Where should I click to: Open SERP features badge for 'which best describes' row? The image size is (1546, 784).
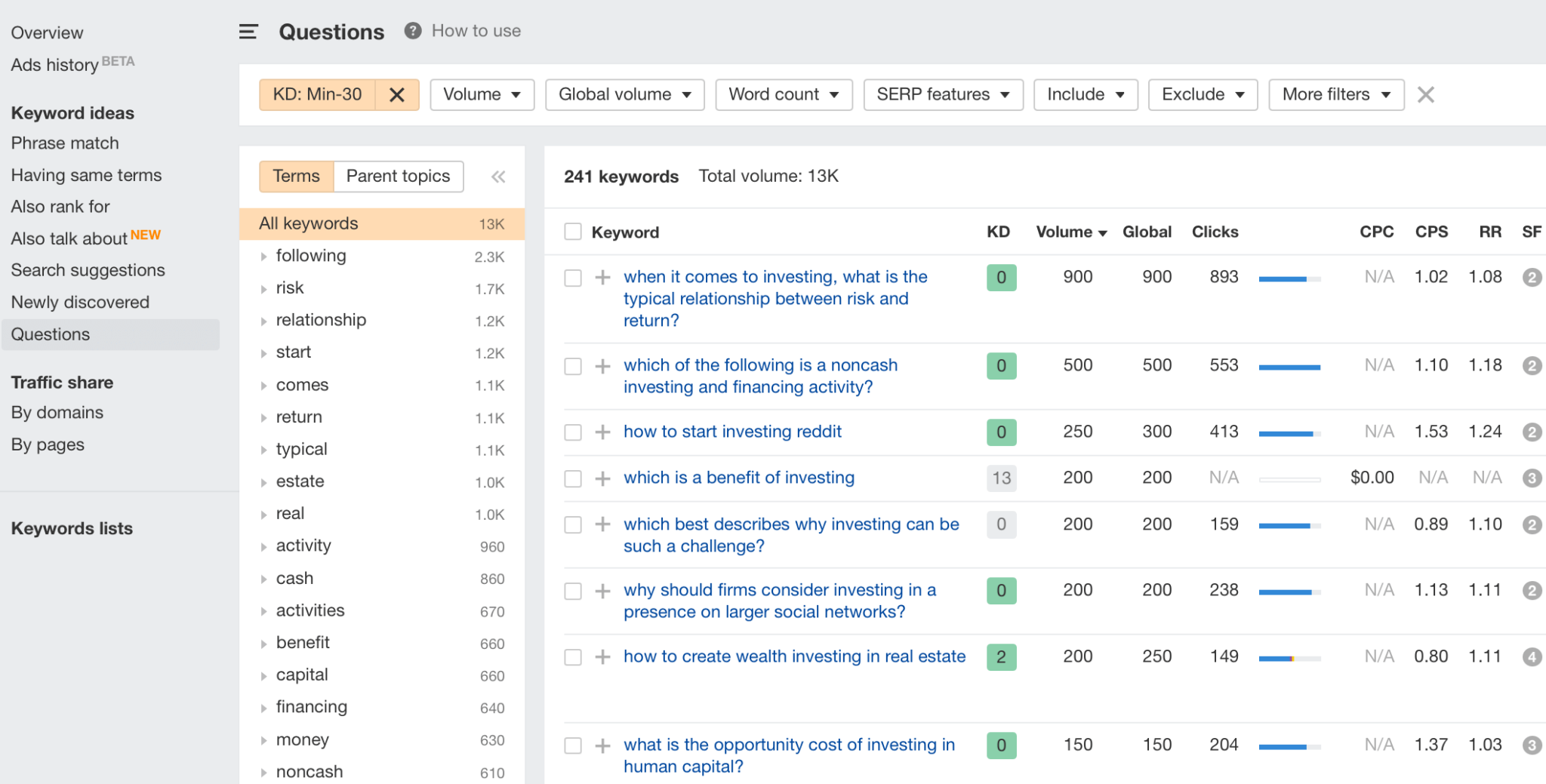coord(1532,524)
